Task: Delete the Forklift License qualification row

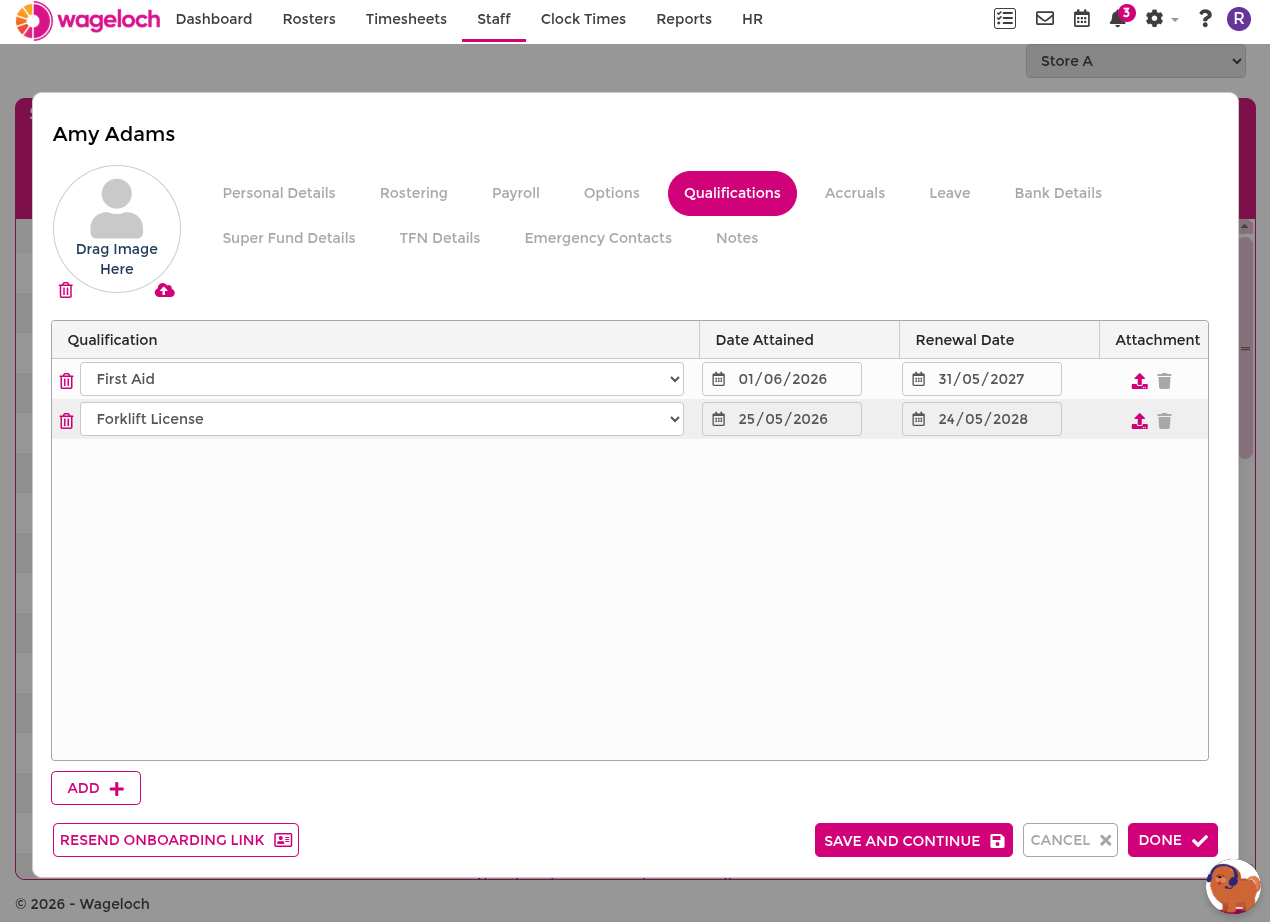Action: tap(66, 420)
